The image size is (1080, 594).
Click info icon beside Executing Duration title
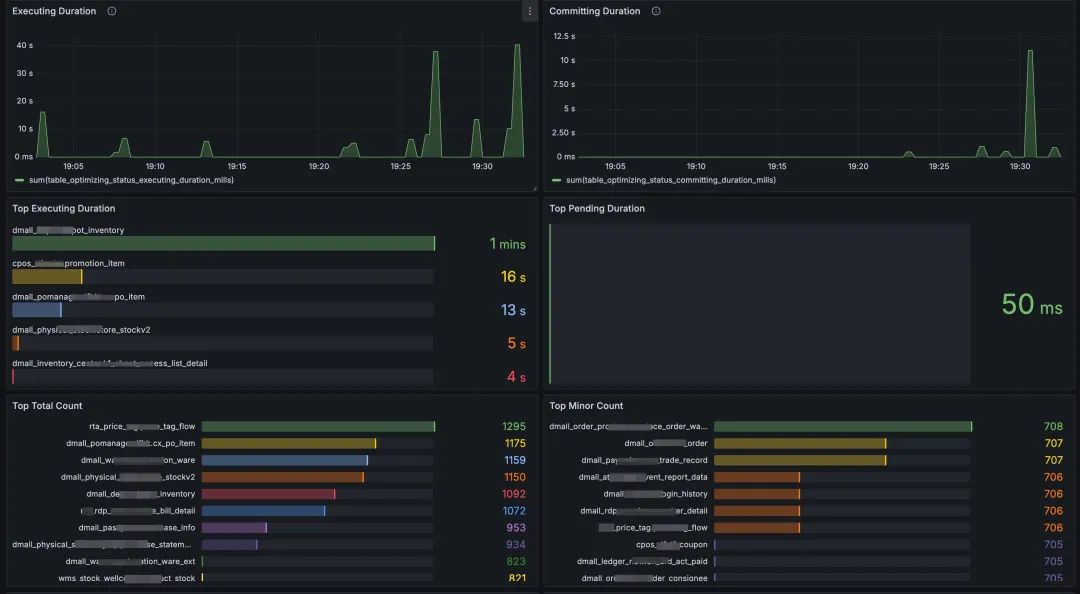112,11
